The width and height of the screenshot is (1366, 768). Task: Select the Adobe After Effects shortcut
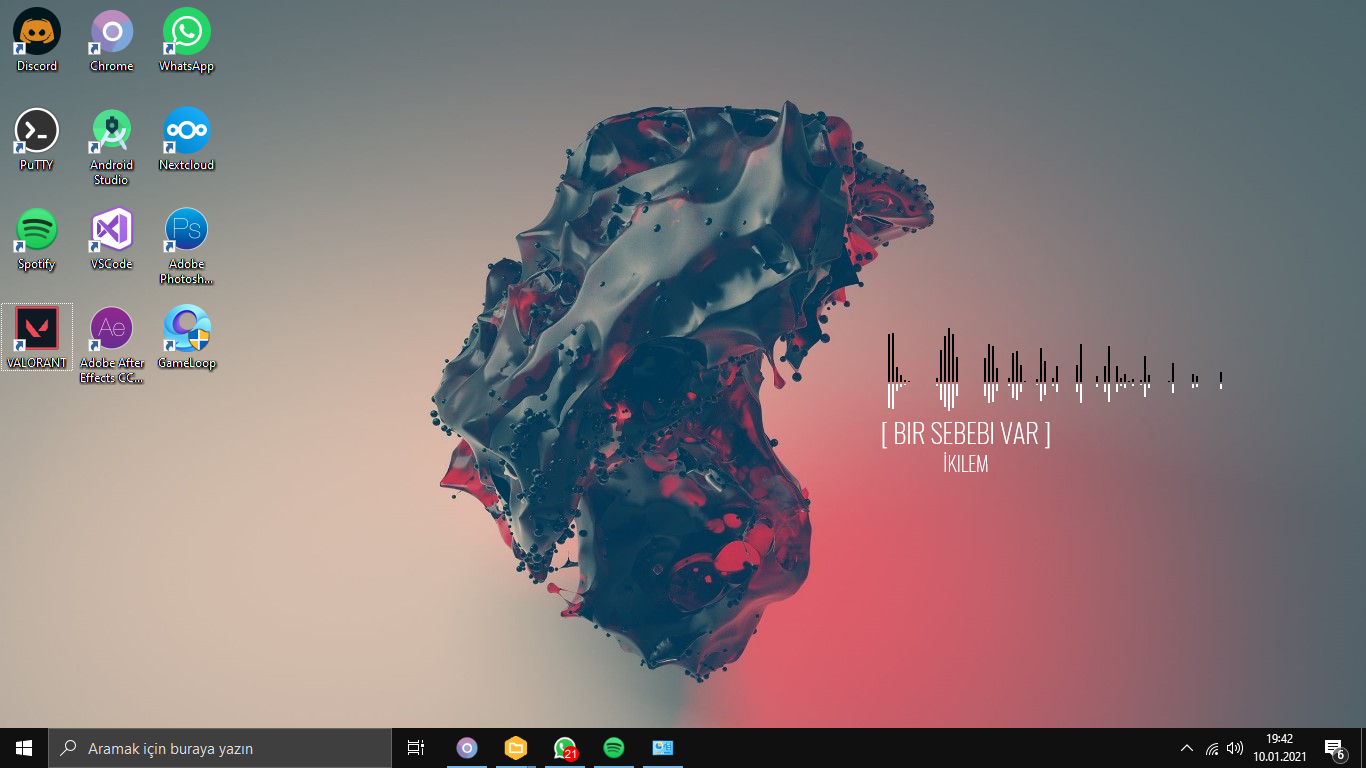coord(112,345)
